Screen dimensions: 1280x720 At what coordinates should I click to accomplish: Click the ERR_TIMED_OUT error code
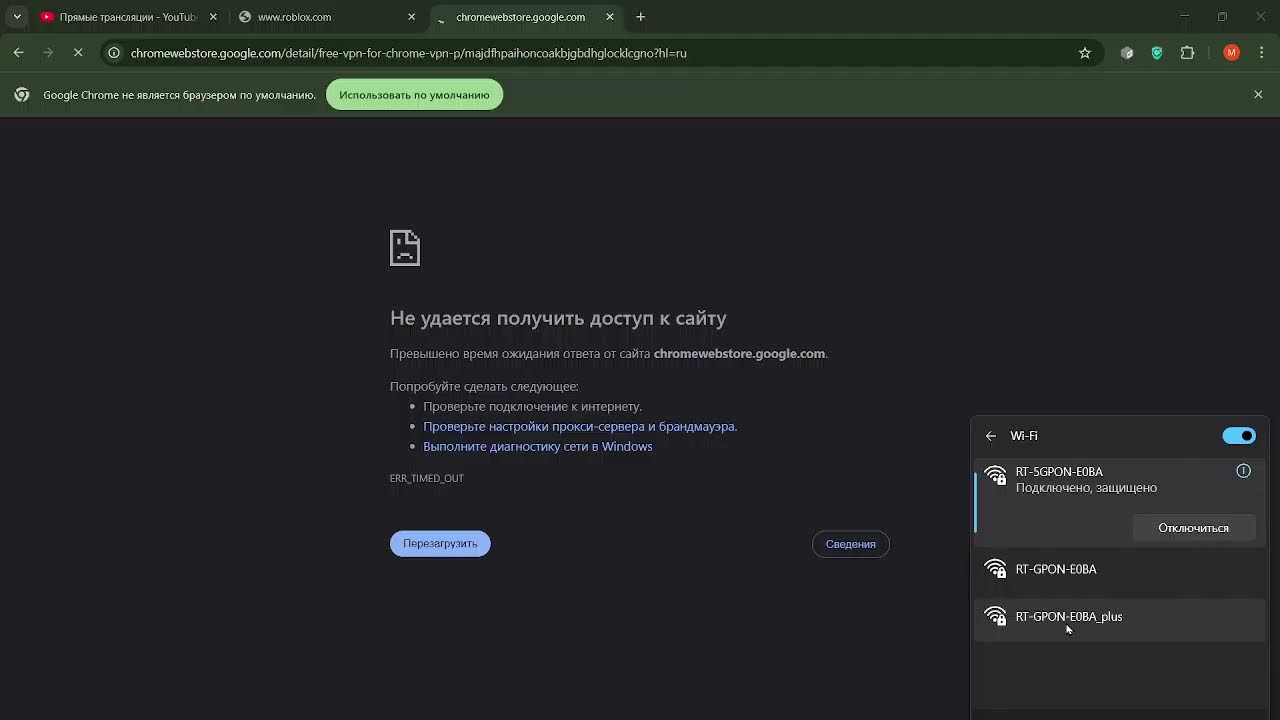[x=427, y=478]
